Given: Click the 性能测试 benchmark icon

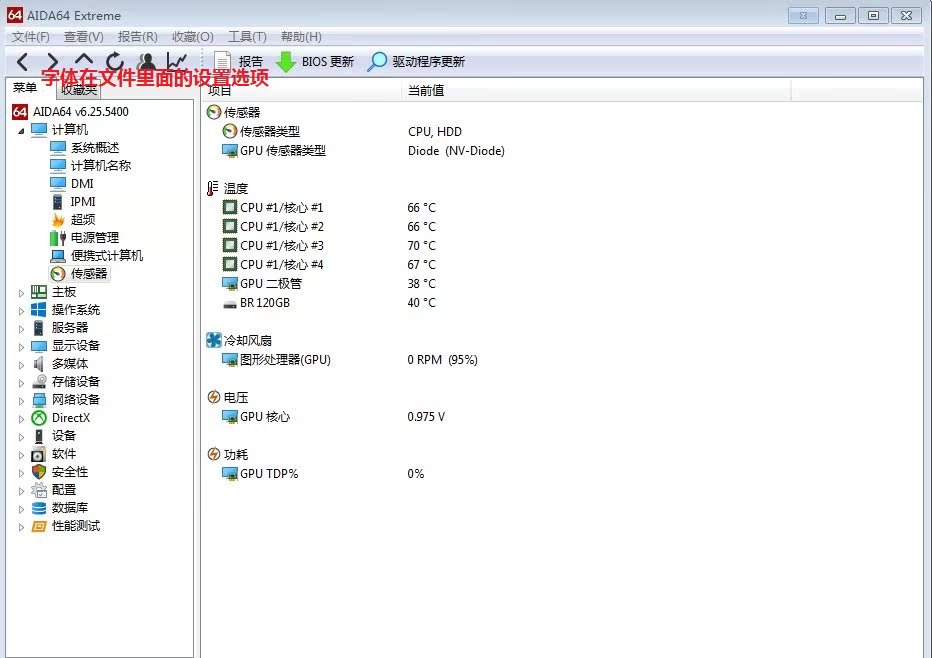Looking at the screenshot, I should click(39, 526).
